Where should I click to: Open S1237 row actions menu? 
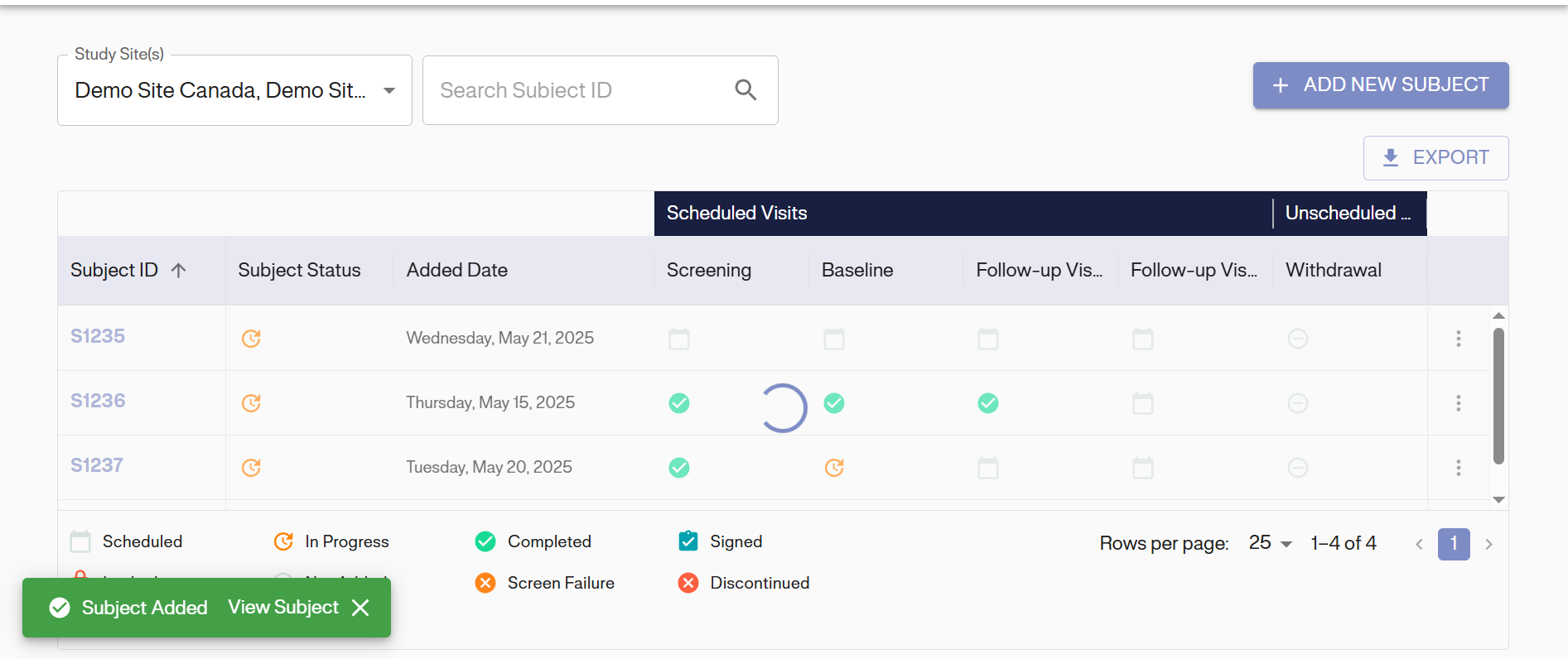1458,468
